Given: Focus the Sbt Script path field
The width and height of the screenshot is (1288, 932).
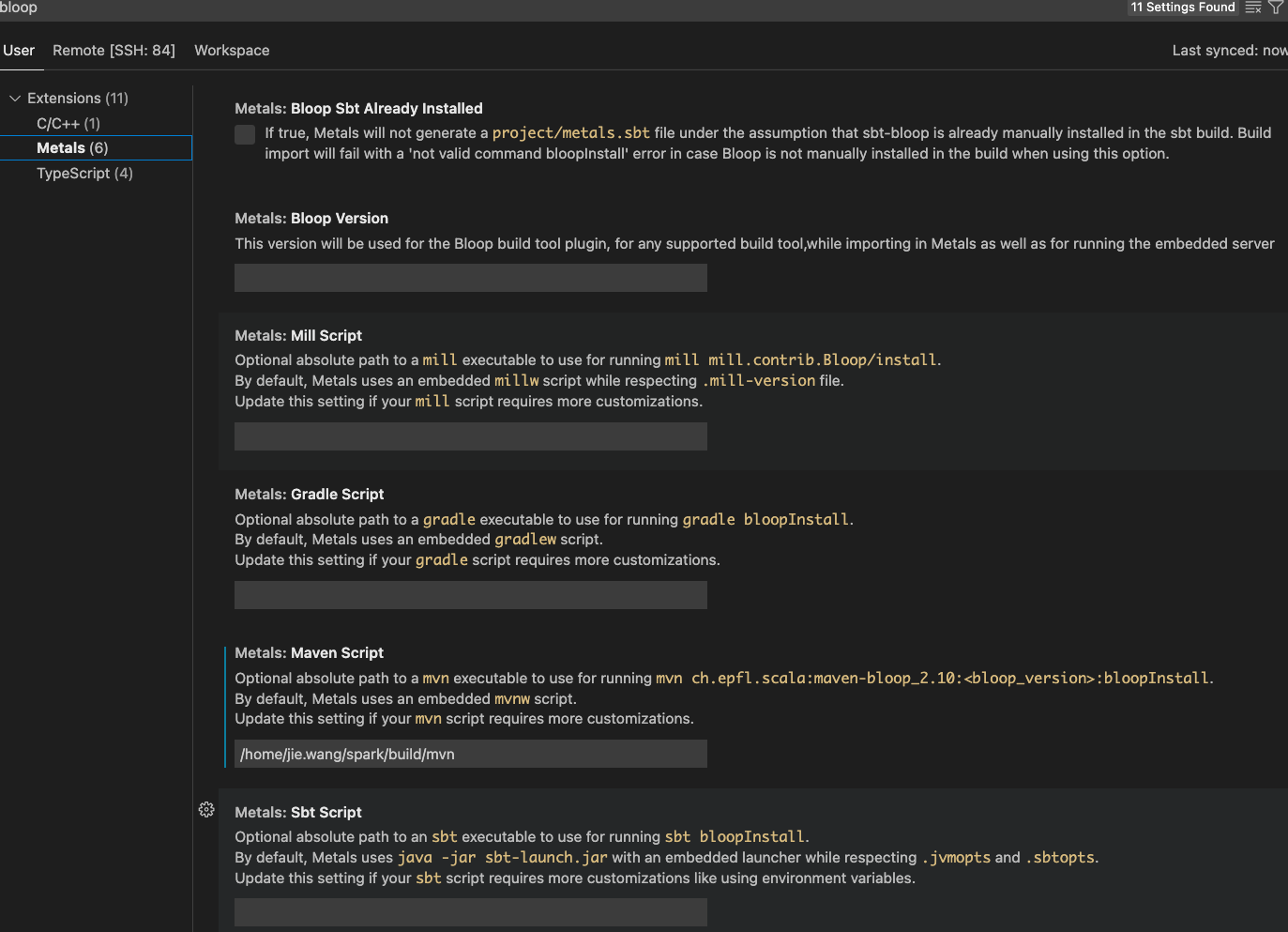Looking at the screenshot, I should pyautogui.click(x=470, y=912).
